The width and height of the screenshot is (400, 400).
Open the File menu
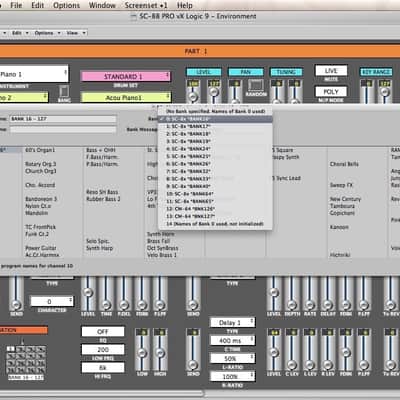pos(16,5)
